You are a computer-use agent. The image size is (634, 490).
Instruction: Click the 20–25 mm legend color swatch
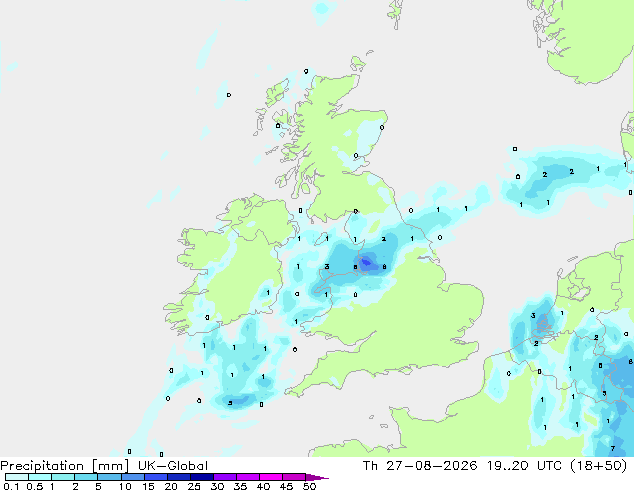click(x=179, y=477)
